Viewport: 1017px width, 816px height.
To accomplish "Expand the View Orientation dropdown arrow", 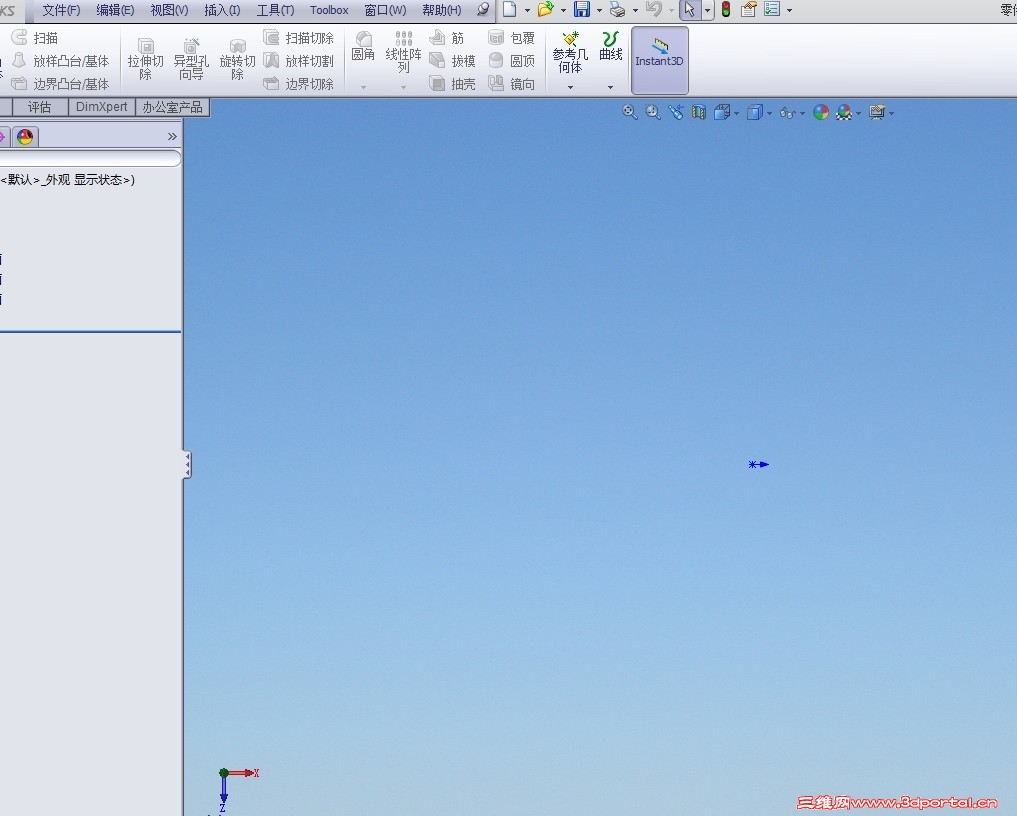I will pos(736,114).
